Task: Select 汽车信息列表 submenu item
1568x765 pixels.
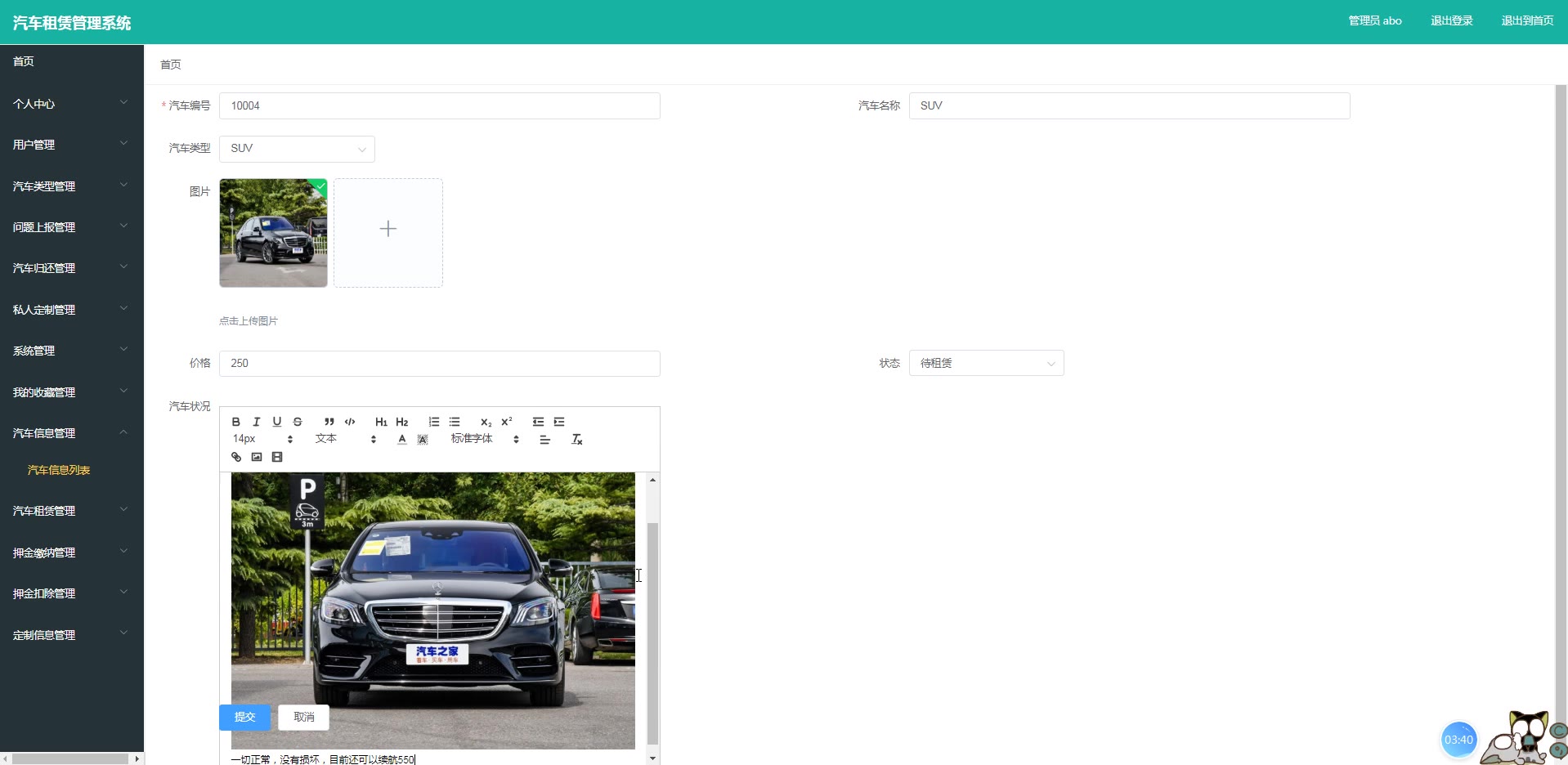Action: 59,470
